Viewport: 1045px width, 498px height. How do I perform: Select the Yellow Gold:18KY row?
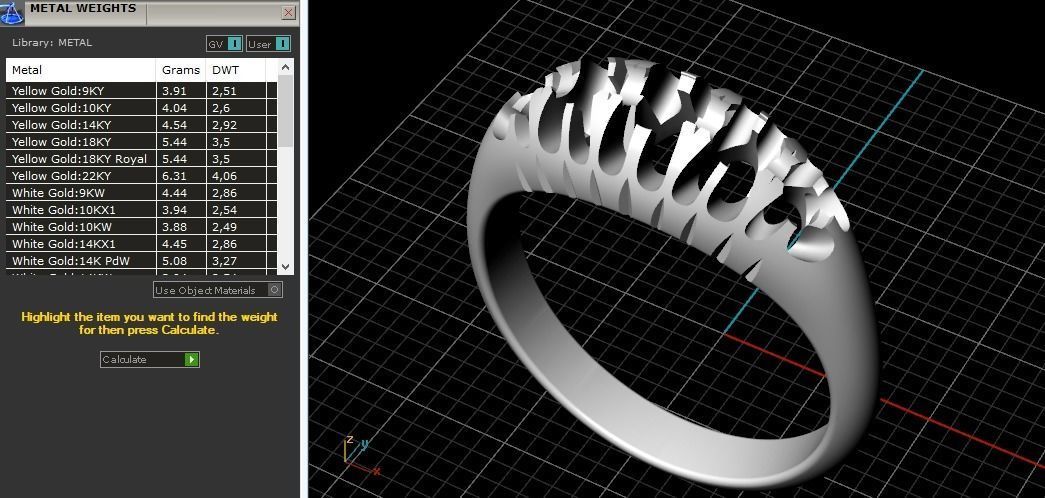[x=141, y=142]
